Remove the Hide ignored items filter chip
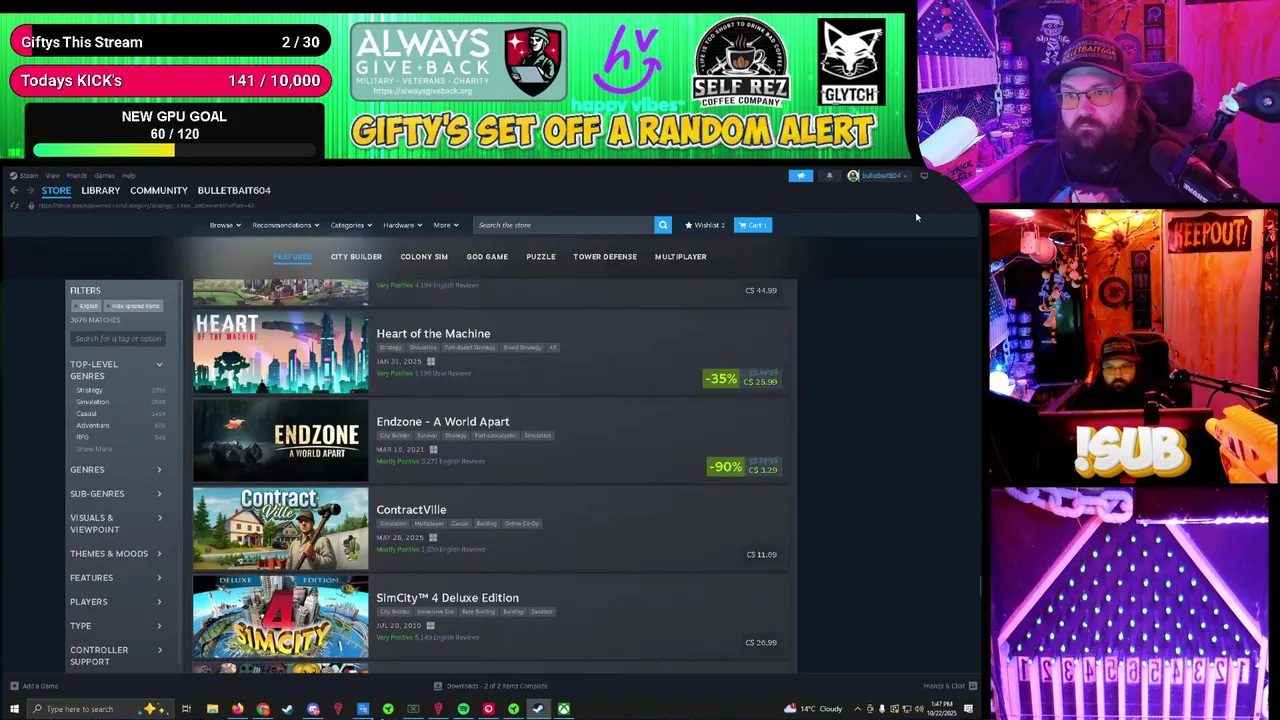 point(135,306)
